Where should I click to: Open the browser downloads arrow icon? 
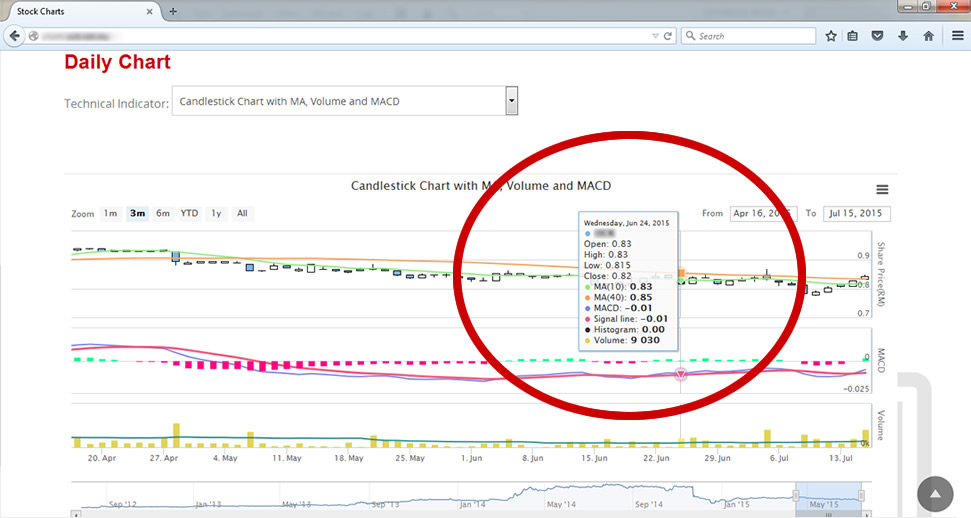[x=903, y=36]
